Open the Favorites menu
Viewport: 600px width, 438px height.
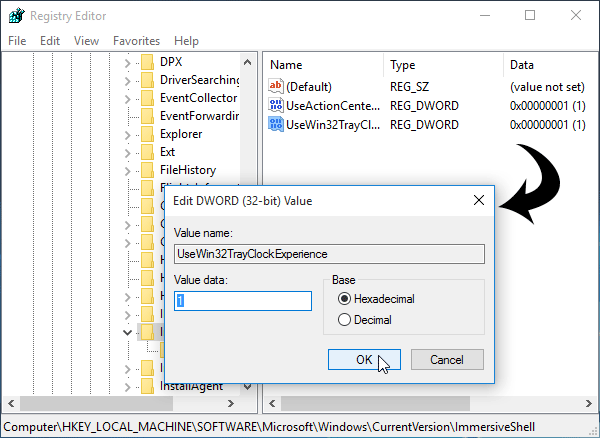coord(136,41)
